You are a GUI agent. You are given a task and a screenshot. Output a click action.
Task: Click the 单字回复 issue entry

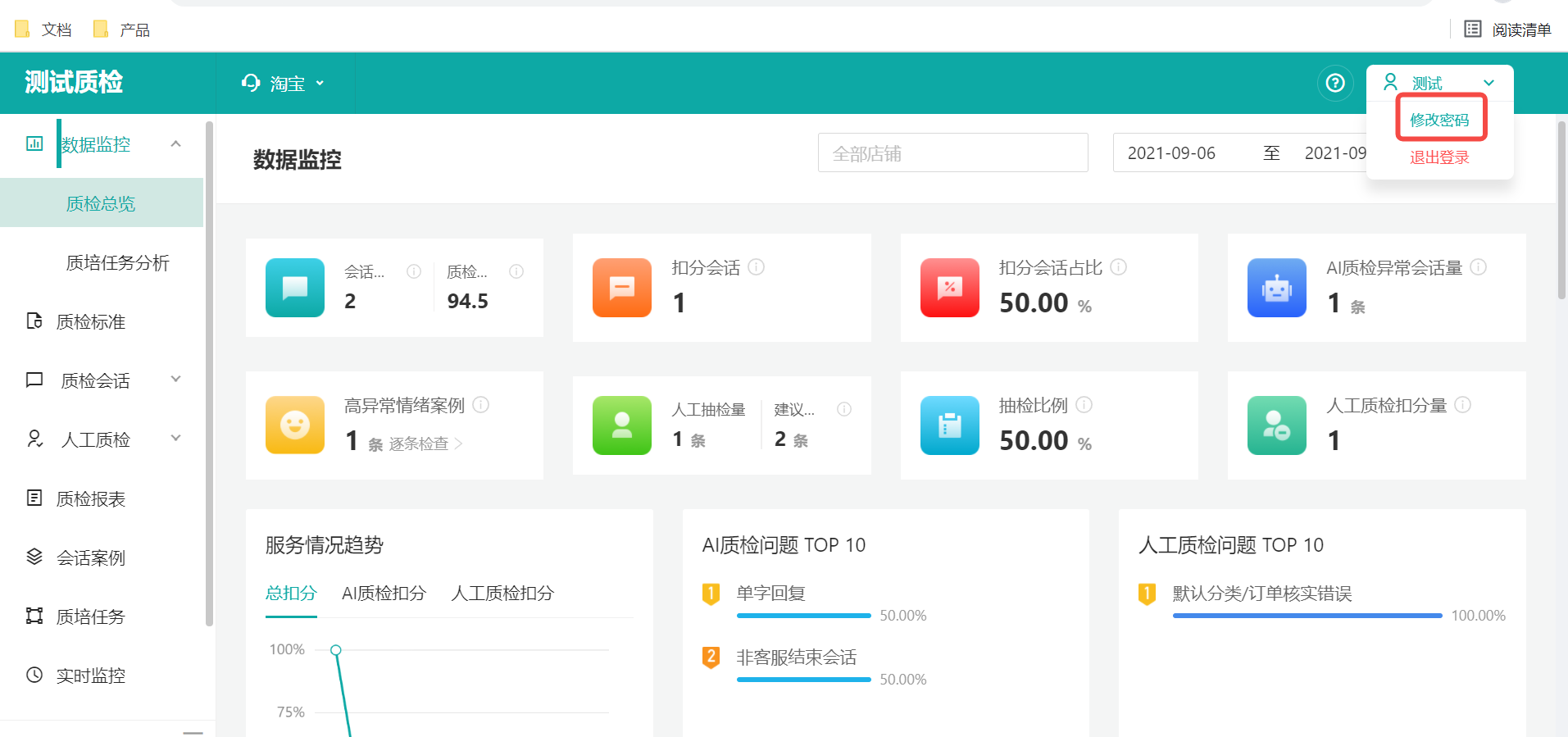tap(771, 593)
